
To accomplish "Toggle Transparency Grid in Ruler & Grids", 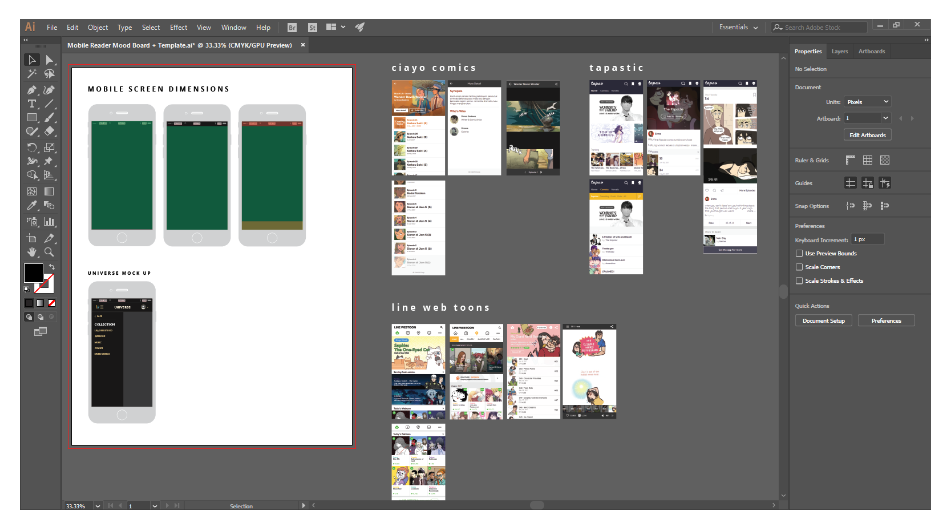I will coord(885,160).
